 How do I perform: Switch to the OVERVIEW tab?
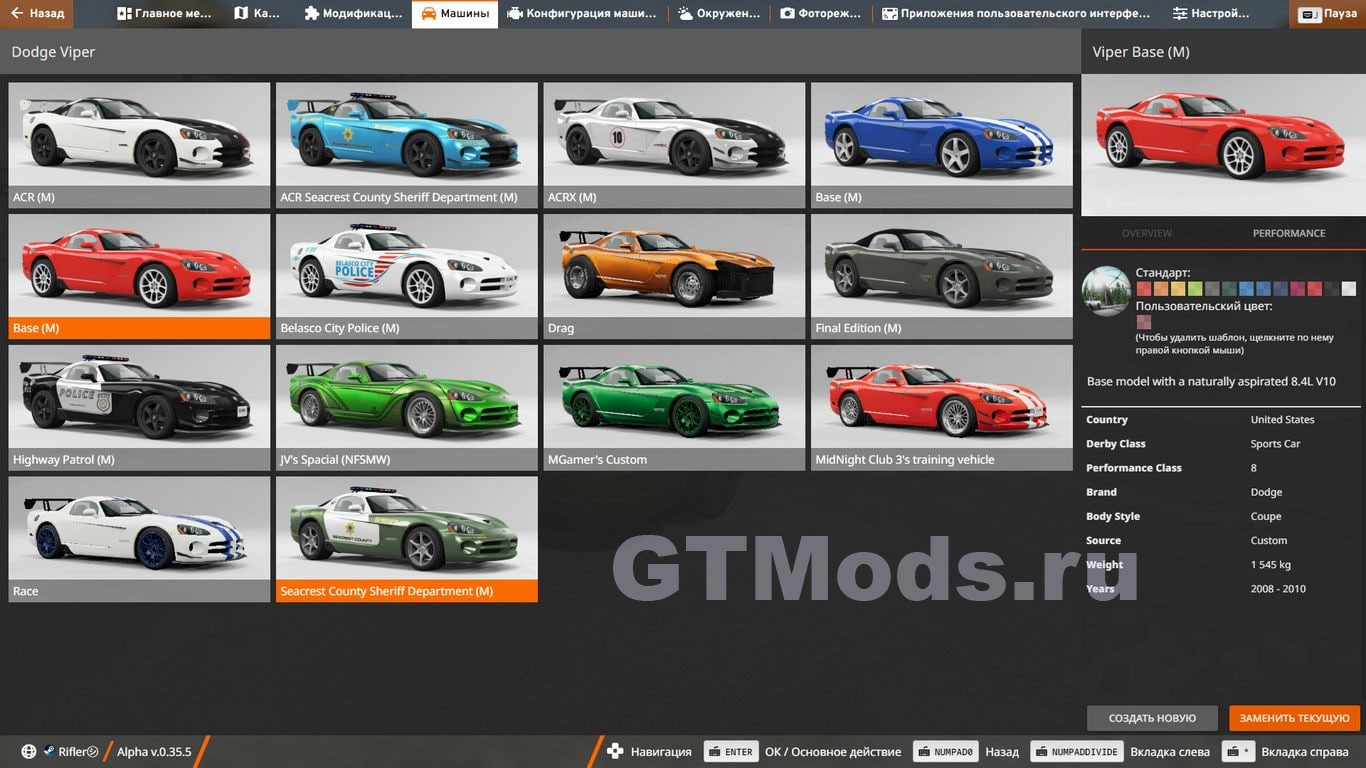point(1146,233)
